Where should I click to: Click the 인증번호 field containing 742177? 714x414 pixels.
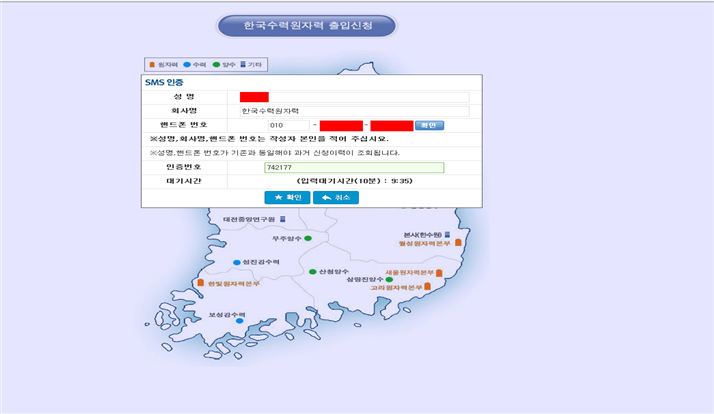click(x=354, y=167)
